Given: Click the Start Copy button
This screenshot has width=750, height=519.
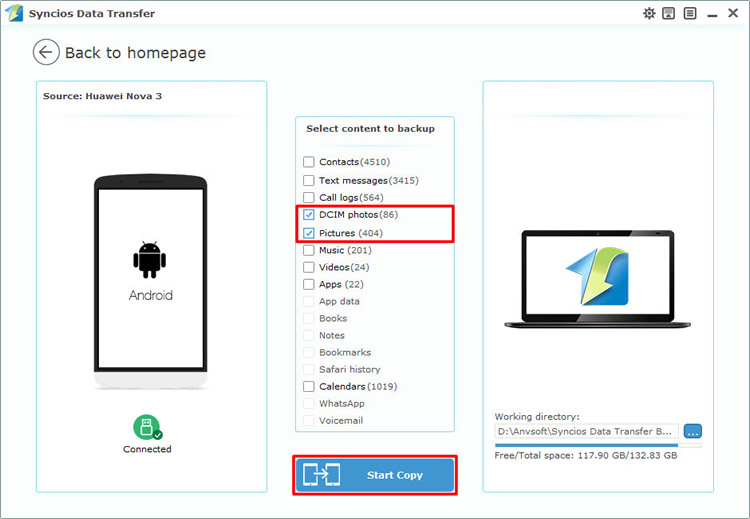Looking at the screenshot, I should point(375,475).
